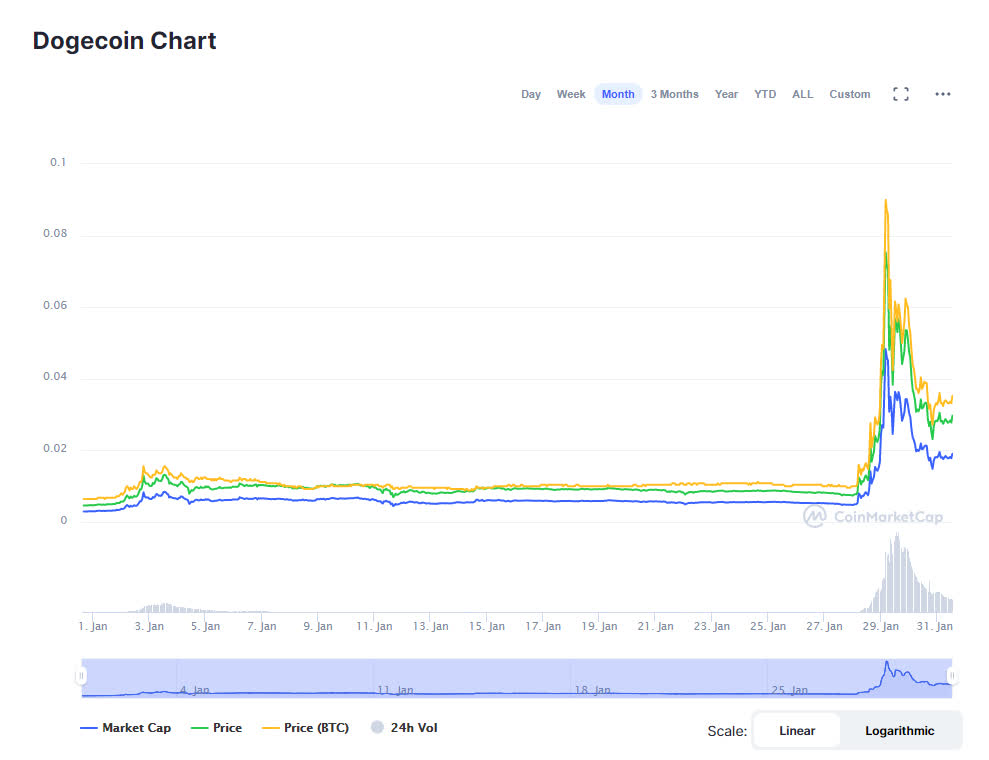
Task: Toggle 24h Vol legend circle
Action: pyautogui.click(x=378, y=728)
